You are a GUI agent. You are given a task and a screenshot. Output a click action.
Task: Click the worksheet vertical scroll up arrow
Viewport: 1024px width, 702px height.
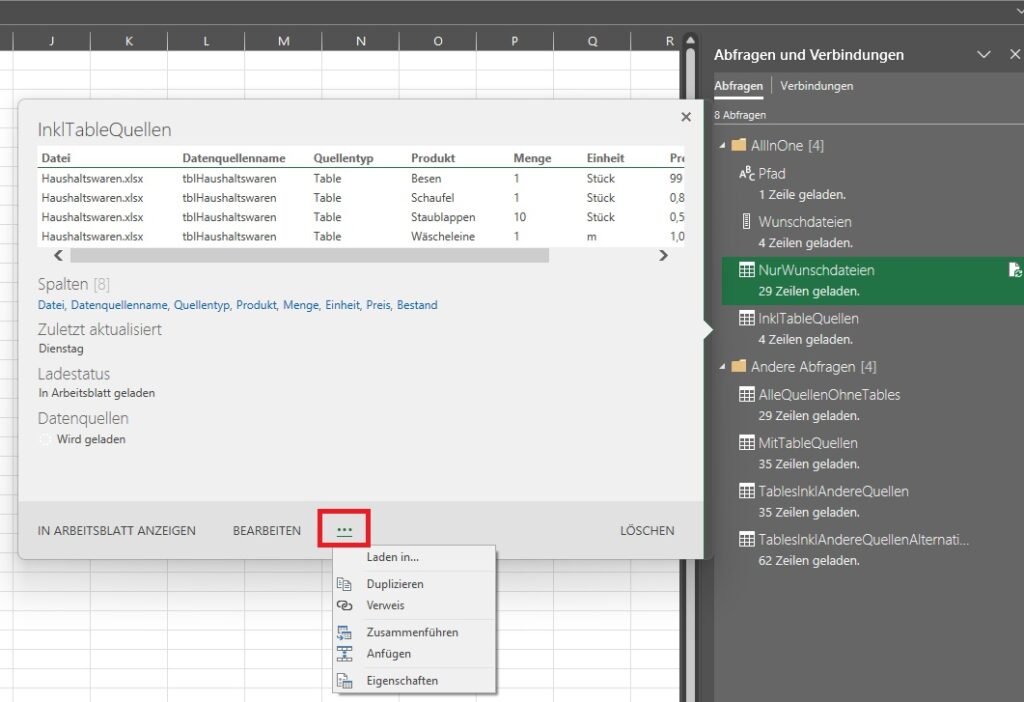690,40
